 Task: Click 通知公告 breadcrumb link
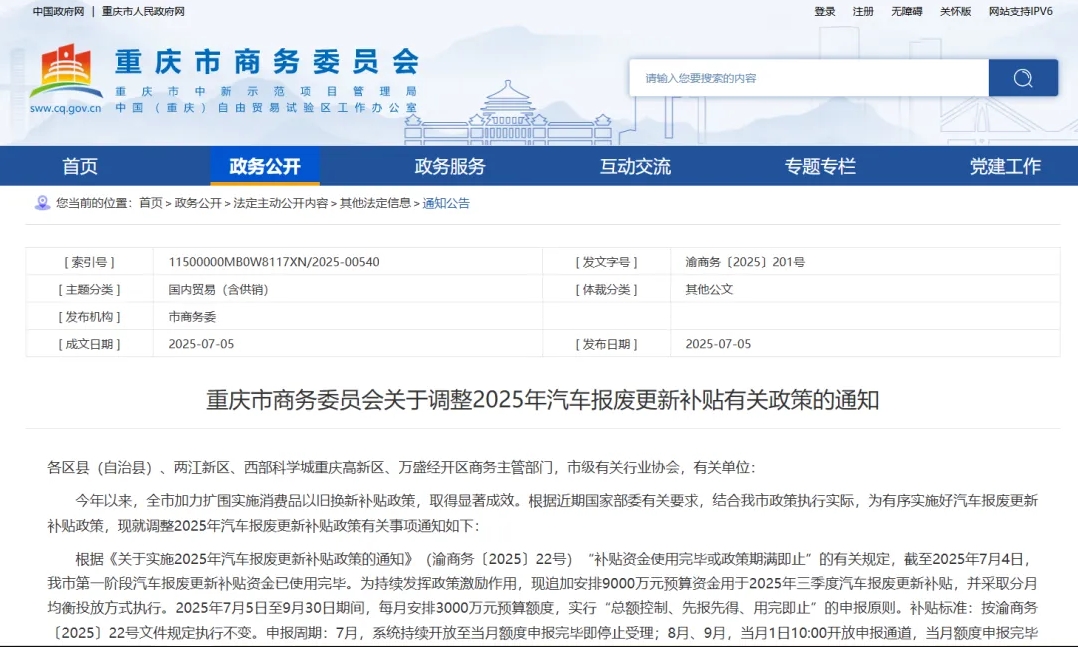tap(446, 203)
